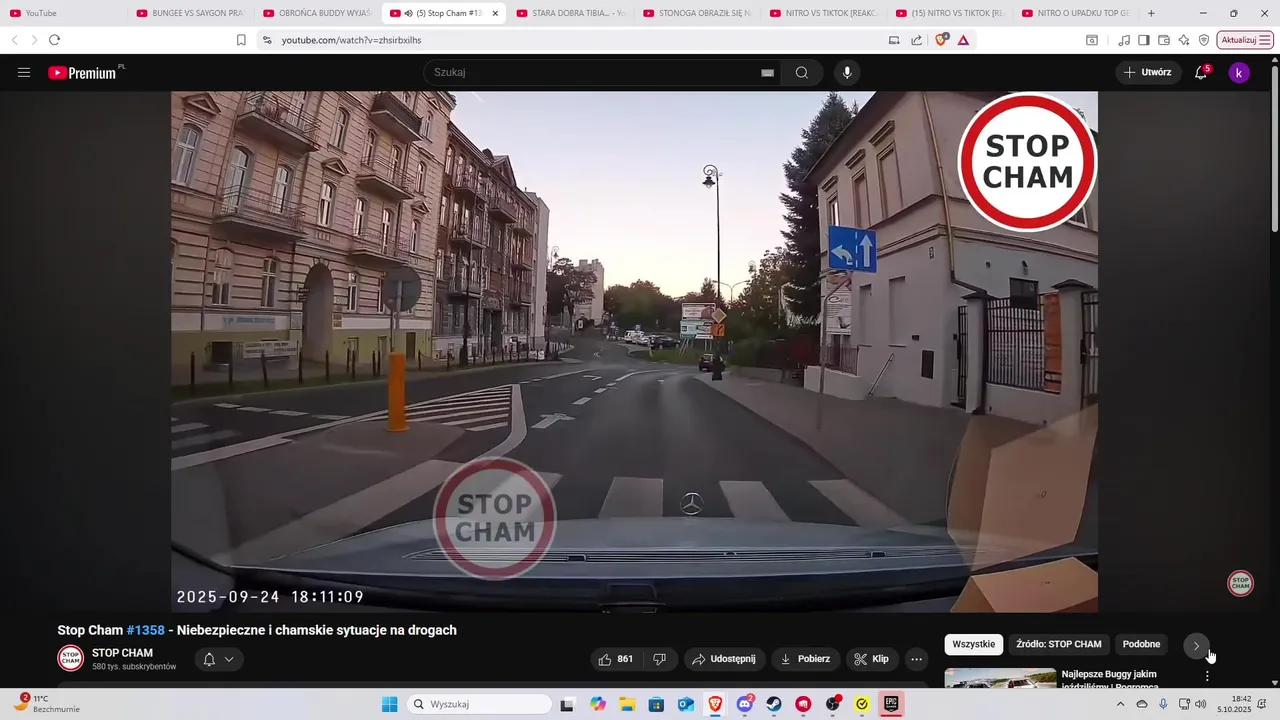Like the video with thumbs up
The image size is (1280, 720).
(615, 659)
